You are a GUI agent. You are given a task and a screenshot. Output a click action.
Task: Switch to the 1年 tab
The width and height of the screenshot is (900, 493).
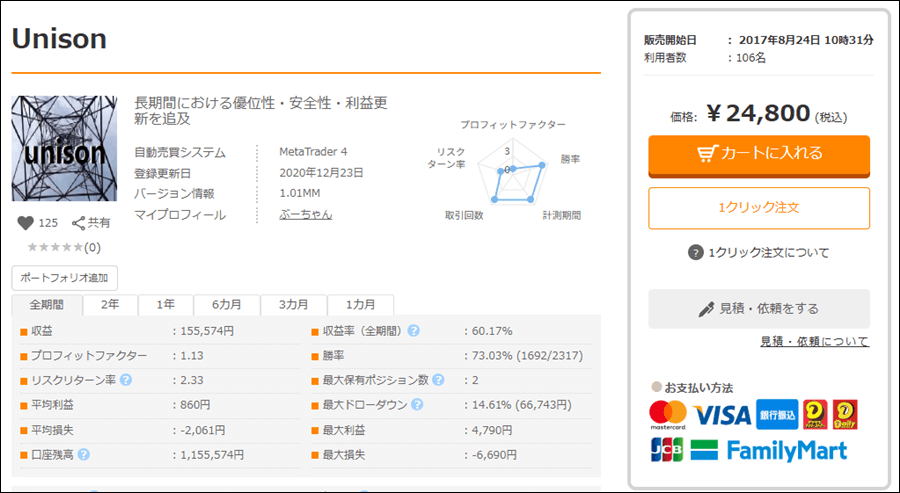pos(166,305)
